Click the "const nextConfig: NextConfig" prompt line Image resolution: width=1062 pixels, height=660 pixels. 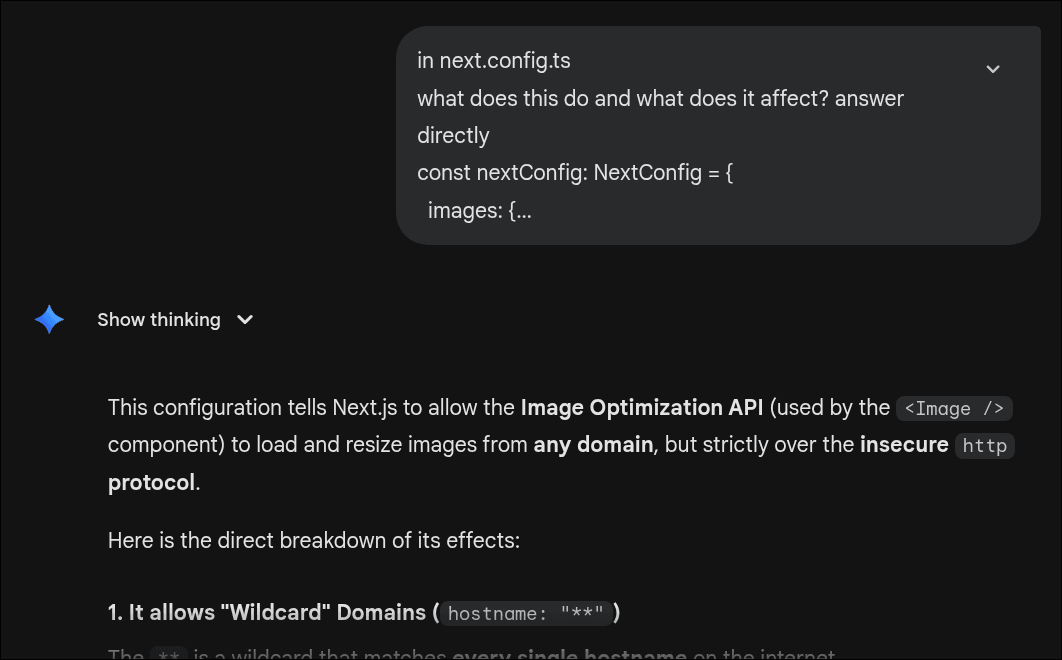(x=575, y=173)
